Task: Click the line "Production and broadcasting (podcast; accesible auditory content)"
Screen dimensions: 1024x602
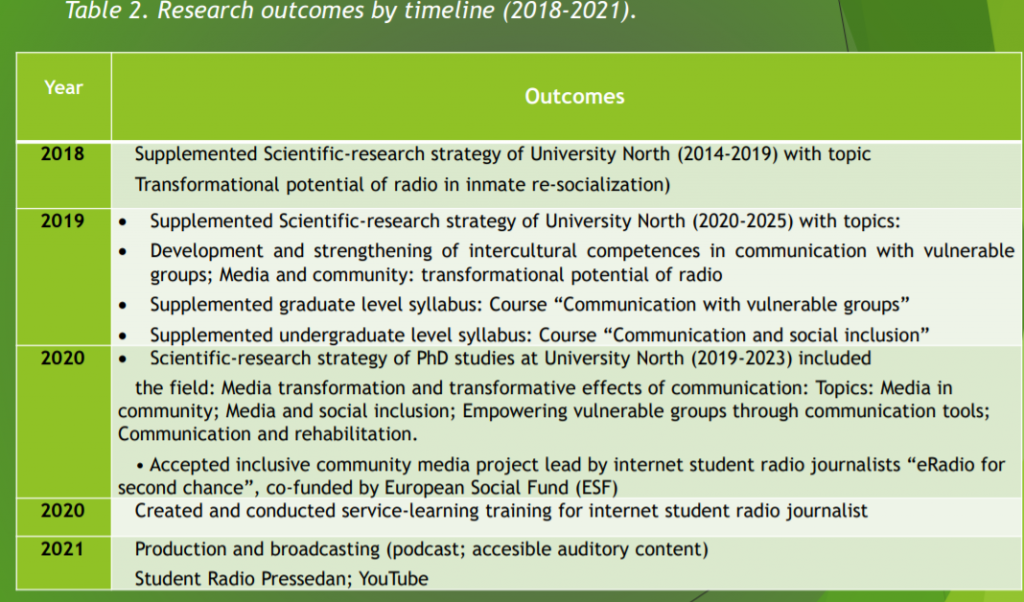Action: (x=421, y=549)
